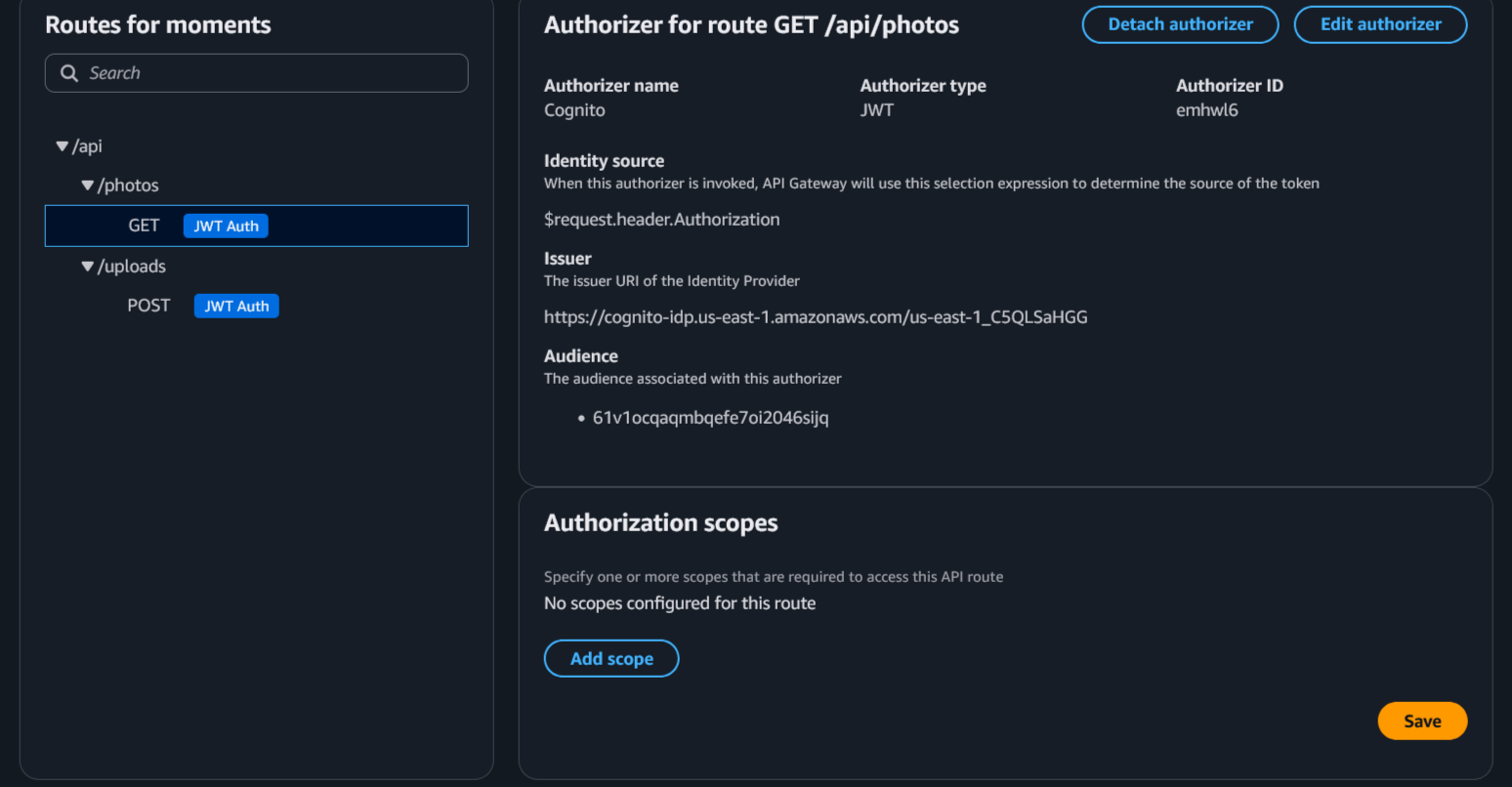This screenshot has height=787, width=1512.
Task: Click the magnifier icon in the routes search
Action: [69, 73]
